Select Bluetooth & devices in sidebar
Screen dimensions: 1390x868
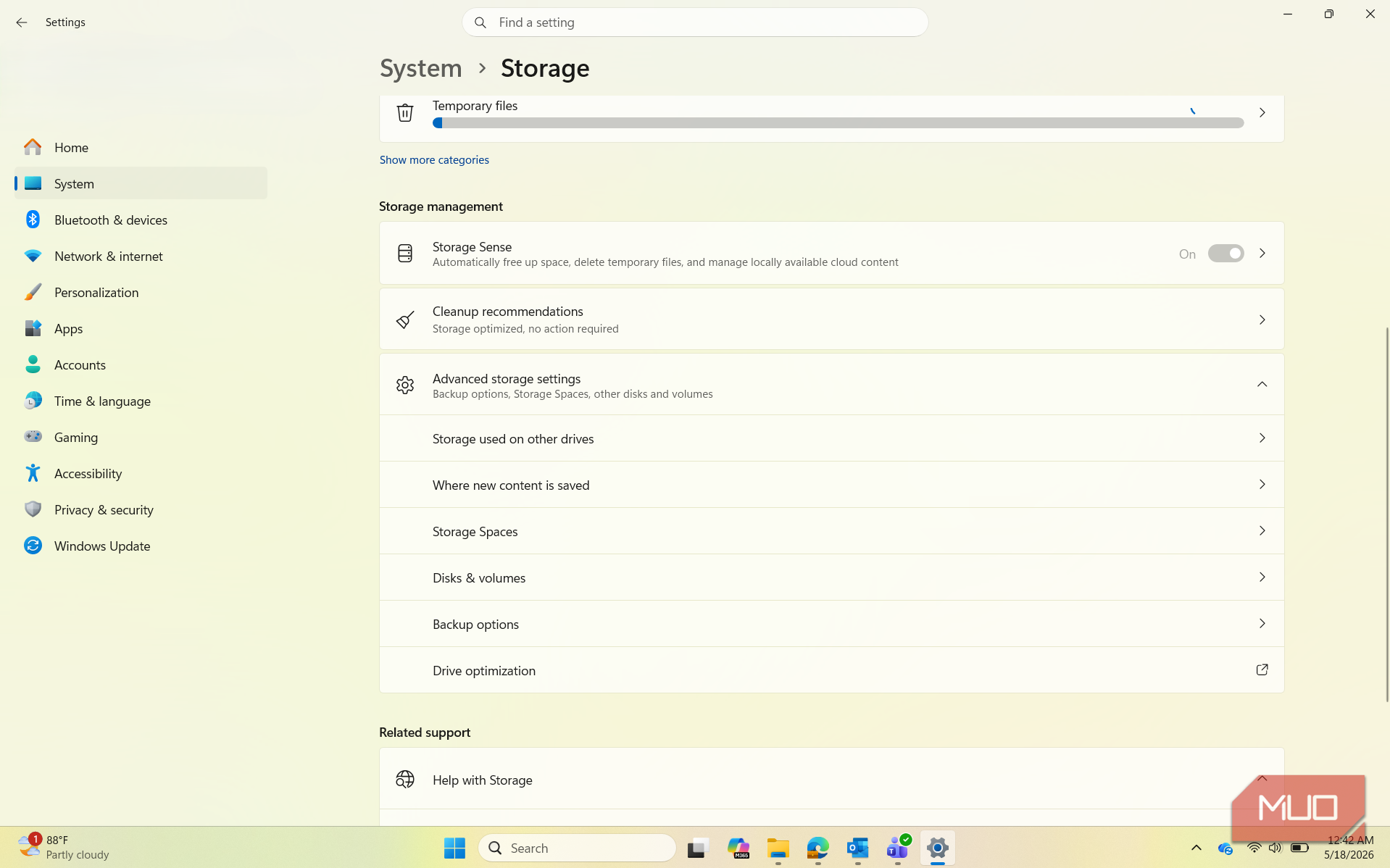pyautogui.click(x=141, y=220)
